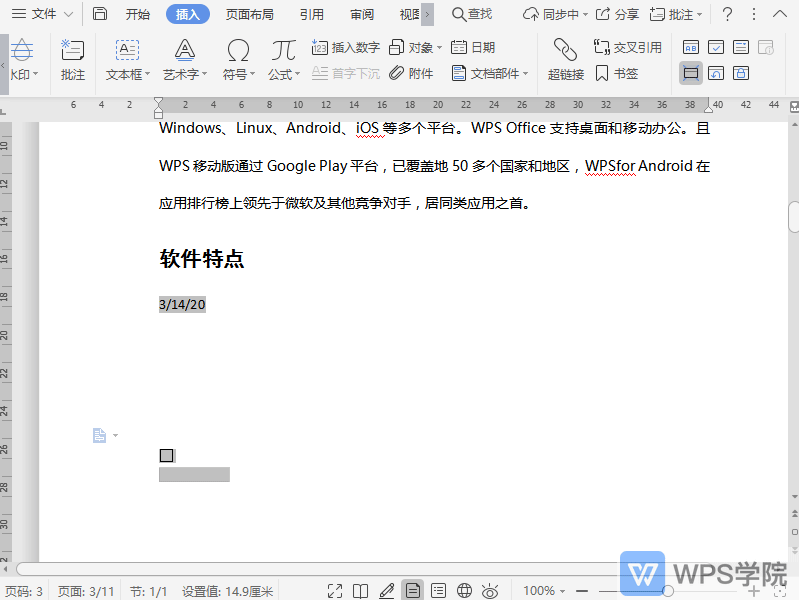Screen dimensions: 799x600
Task: Switch to outline view icon
Action: click(438, 591)
